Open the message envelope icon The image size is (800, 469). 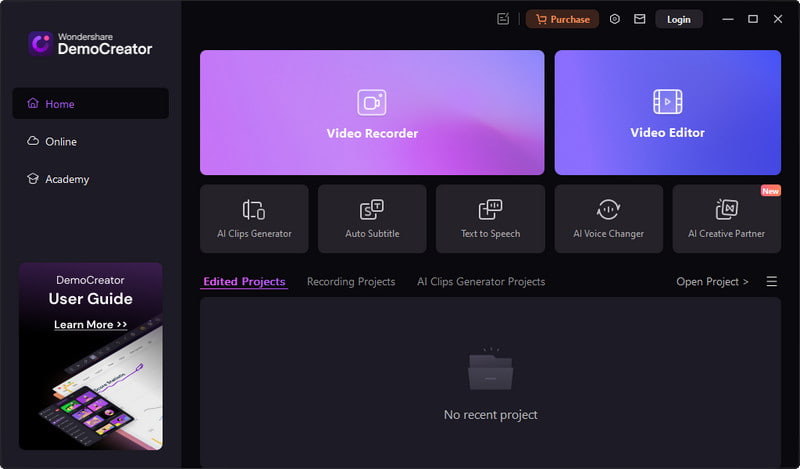click(639, 19)
